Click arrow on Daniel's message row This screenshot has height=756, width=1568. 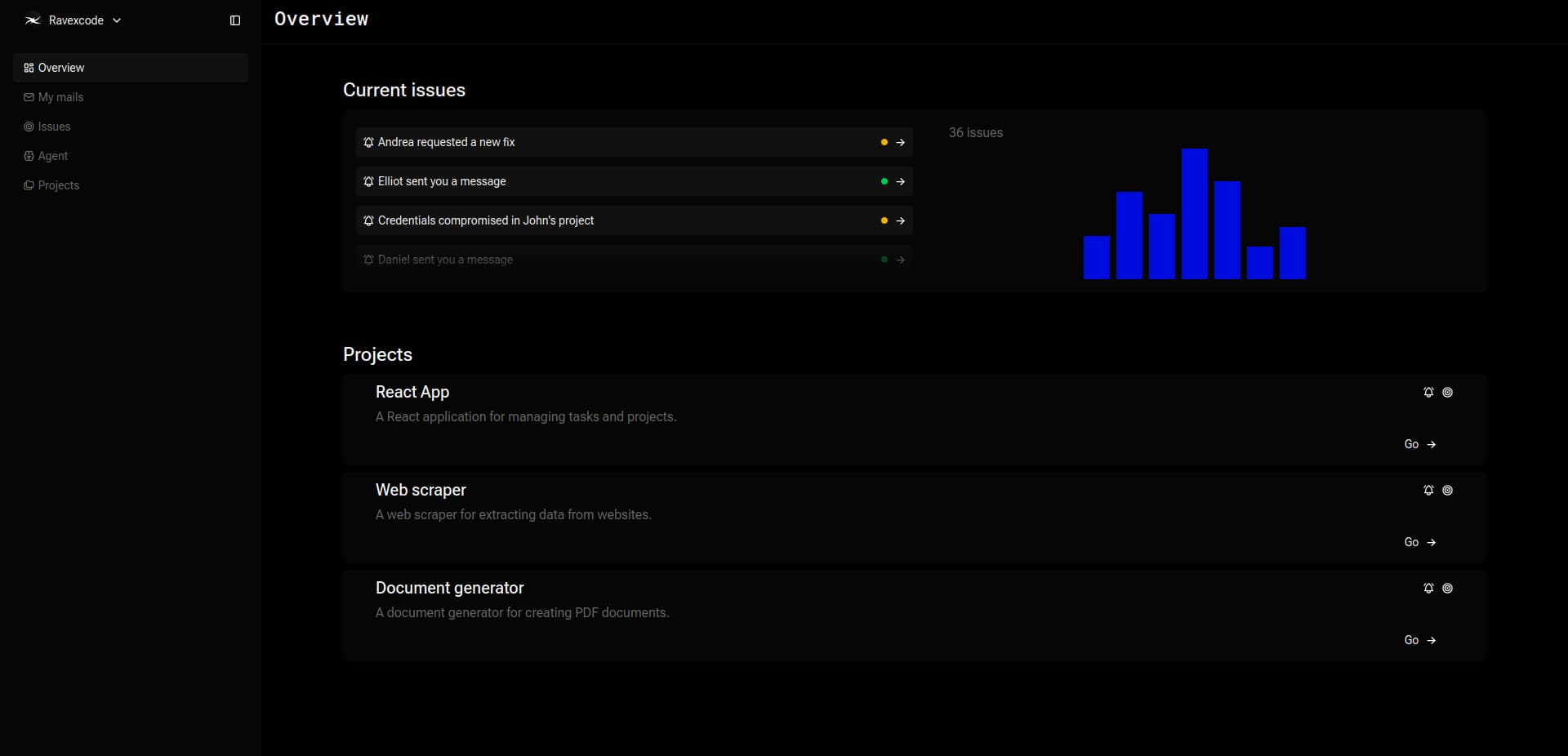(x=900, y=260)
